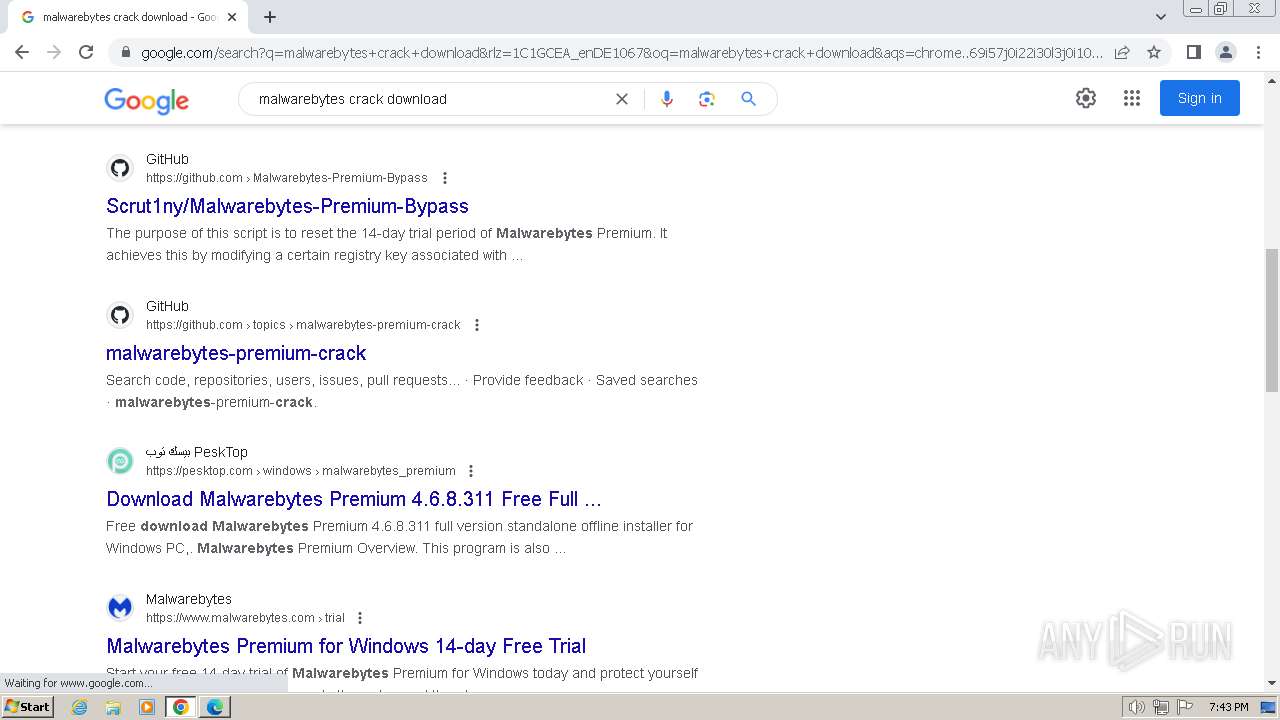The width and height of the screenshot is (1280, 720).
Task: Launch Internet Explorer from the taskbar
Action: [x=79, y=707]
